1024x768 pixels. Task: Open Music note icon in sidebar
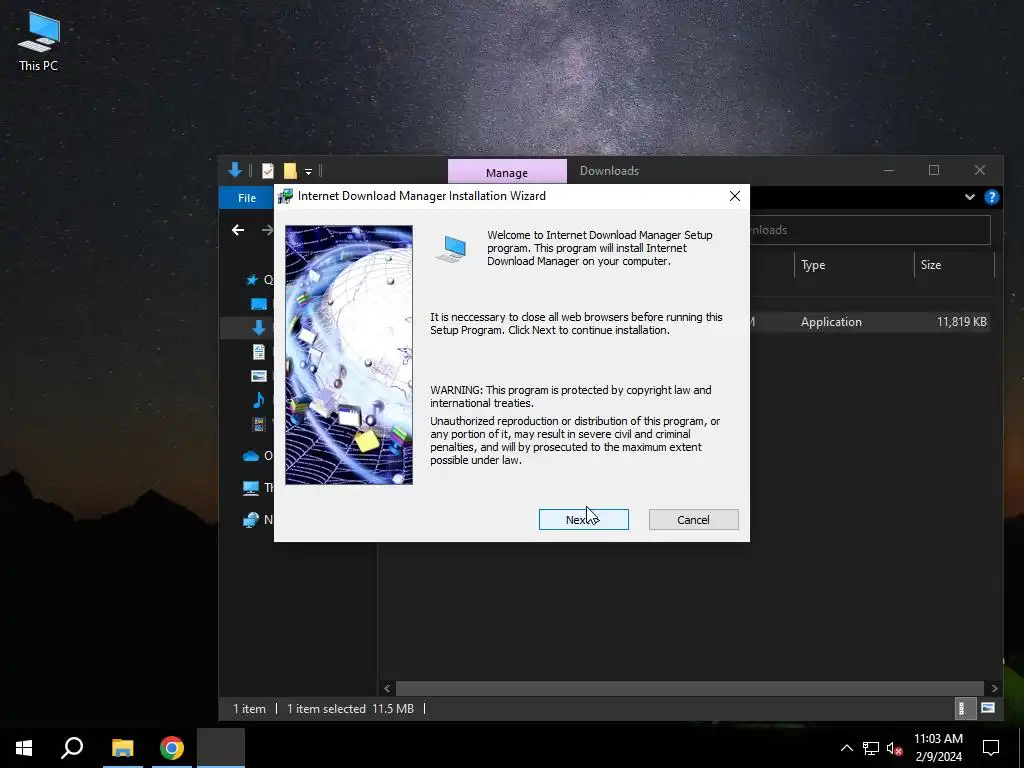(259, 400)
